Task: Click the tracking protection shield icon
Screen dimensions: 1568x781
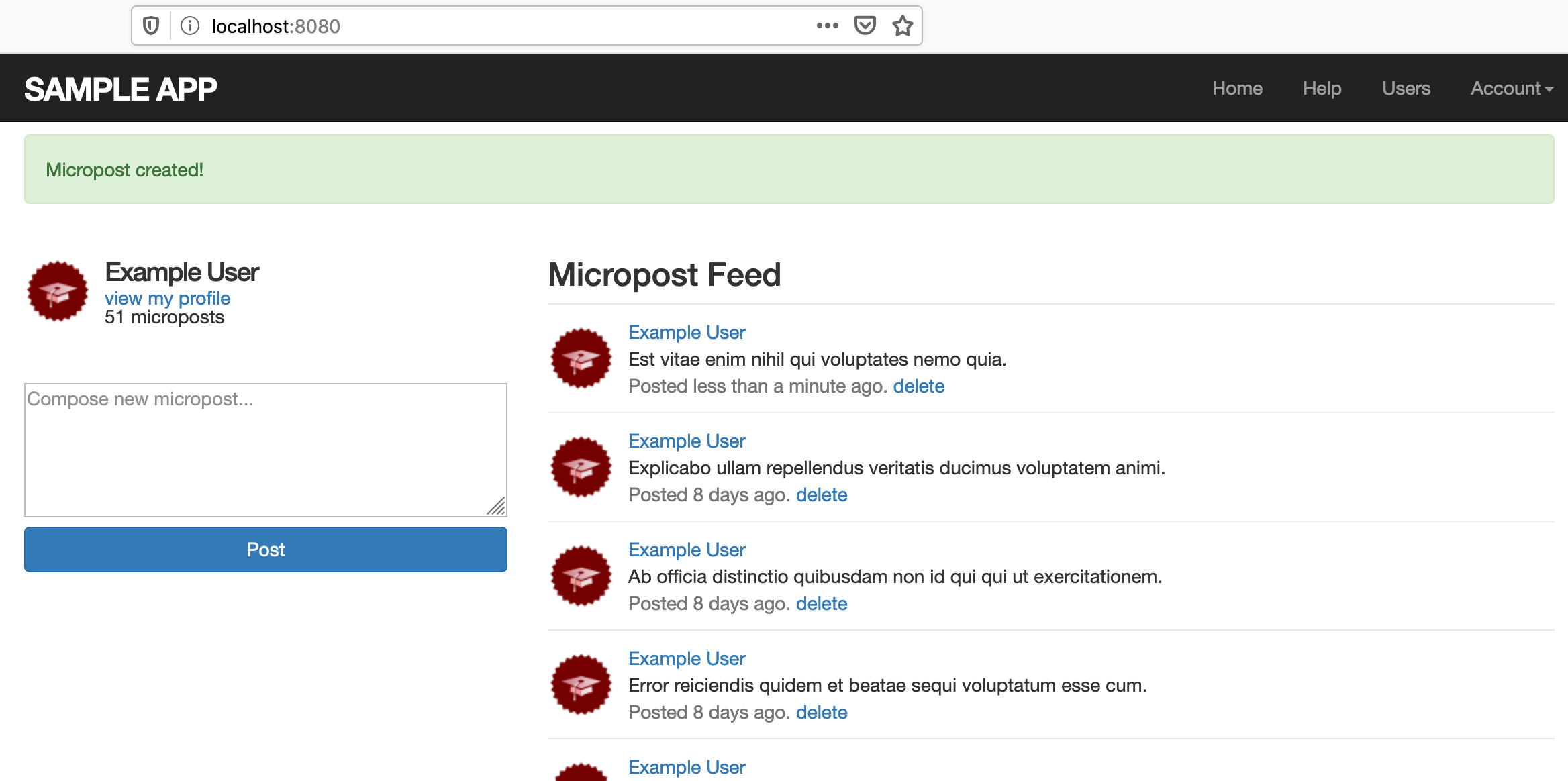Action: pyautogui.click(x=151, y=26)
